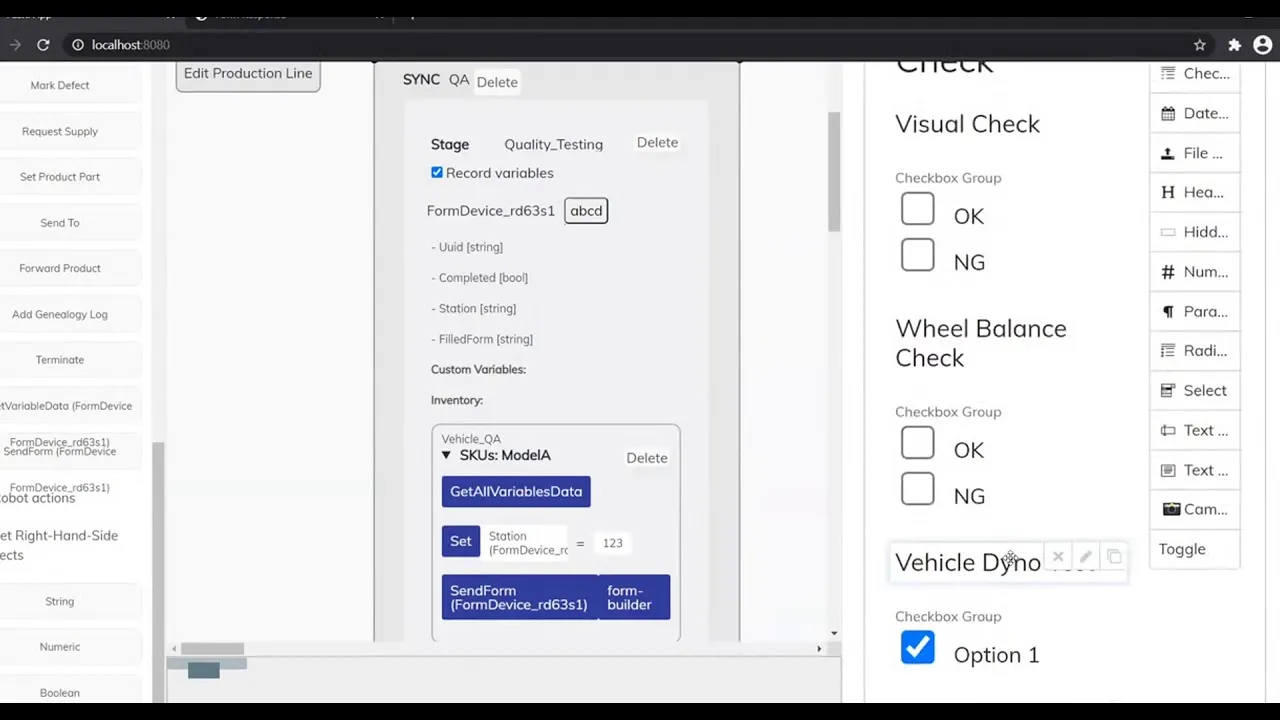Select Station (FormDevice) variable field
Screen dimensions: 1280x720
527,543
